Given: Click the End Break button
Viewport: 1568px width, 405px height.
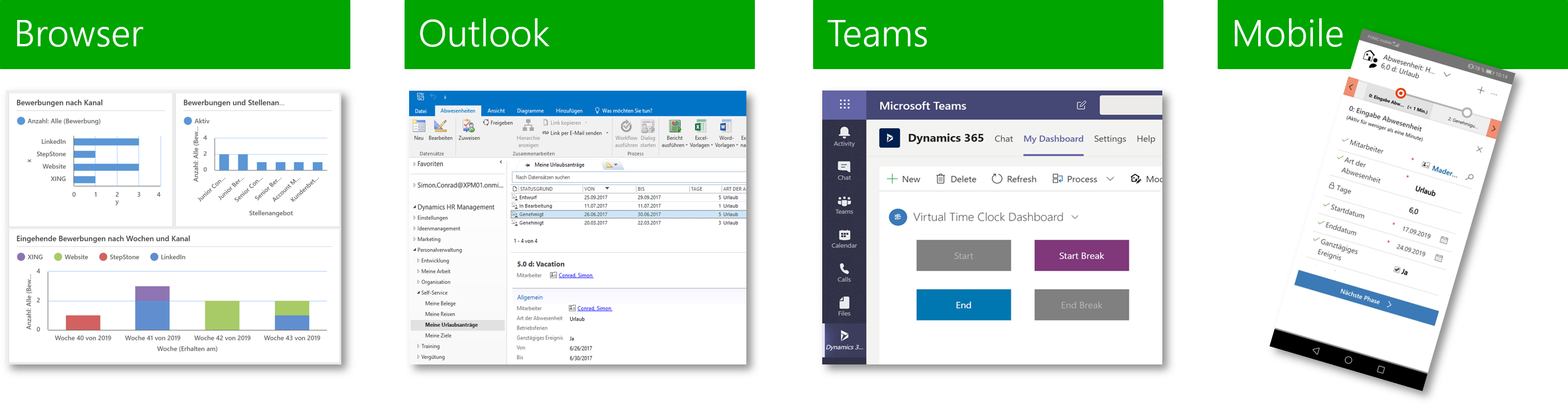Looking at the screenshot, I should (1081, 305).
